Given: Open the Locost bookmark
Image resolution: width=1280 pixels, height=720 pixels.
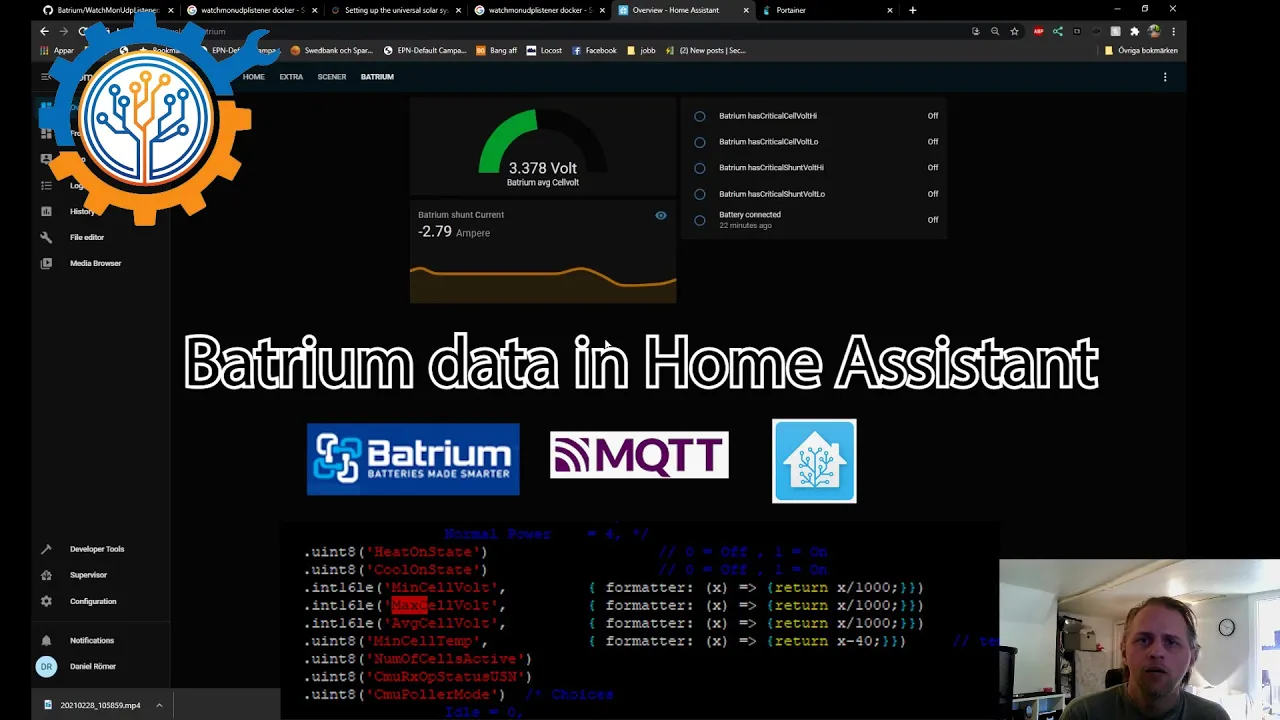Looking at the screenshot, I should 544,50.
